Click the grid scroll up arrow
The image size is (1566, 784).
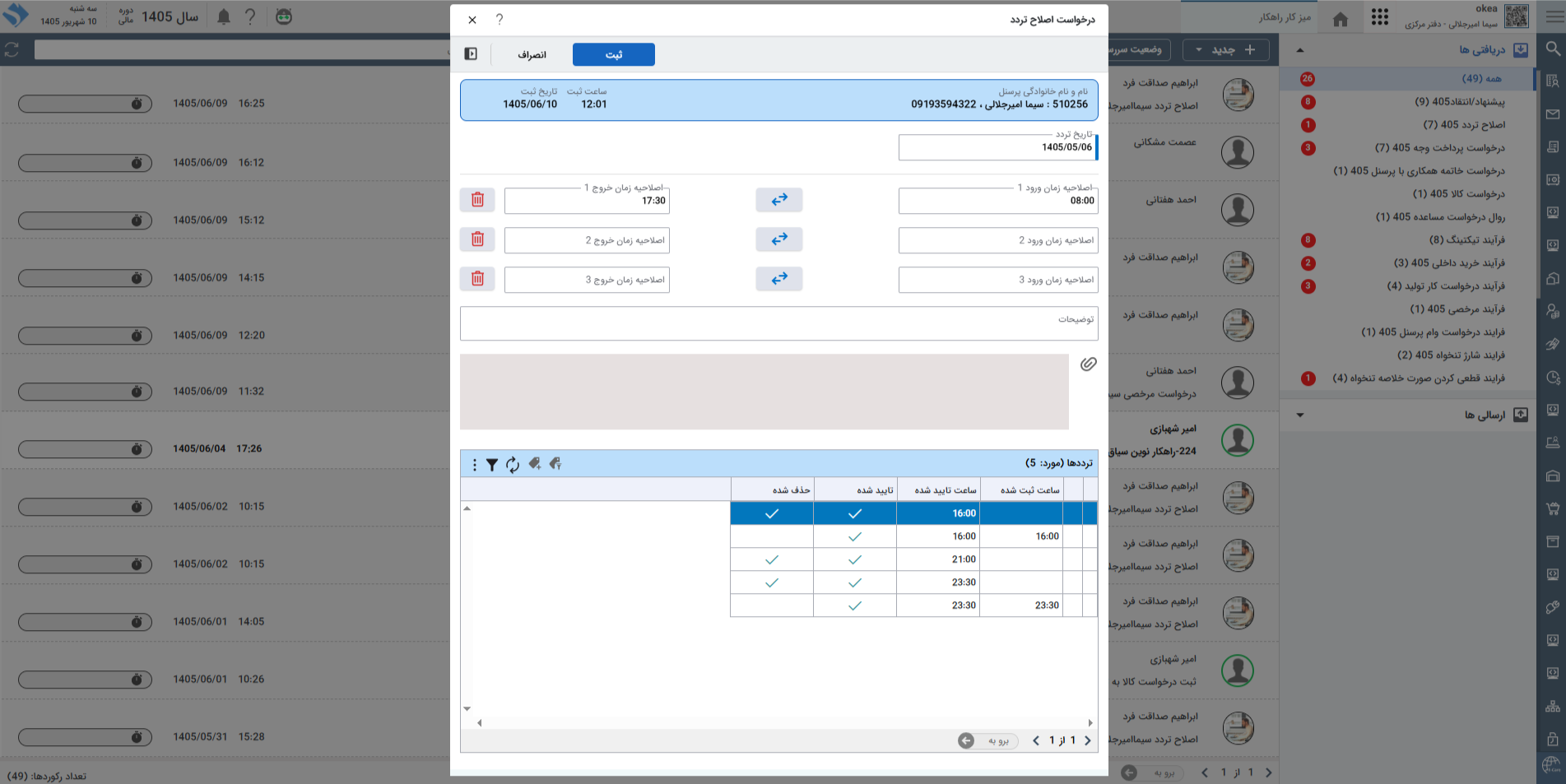(467, 508)
